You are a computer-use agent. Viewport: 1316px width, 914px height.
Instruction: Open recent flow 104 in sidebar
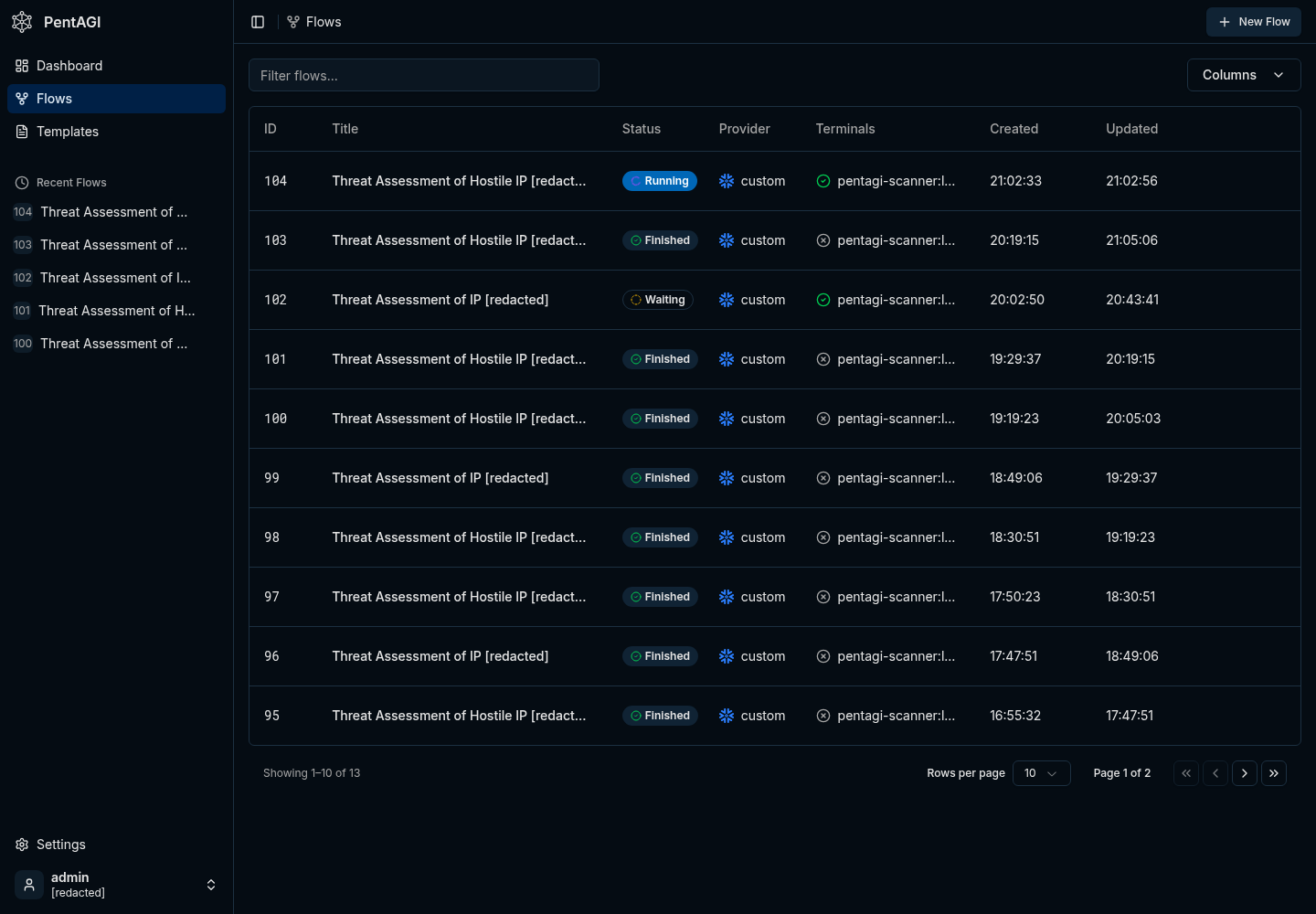point(116,212)
